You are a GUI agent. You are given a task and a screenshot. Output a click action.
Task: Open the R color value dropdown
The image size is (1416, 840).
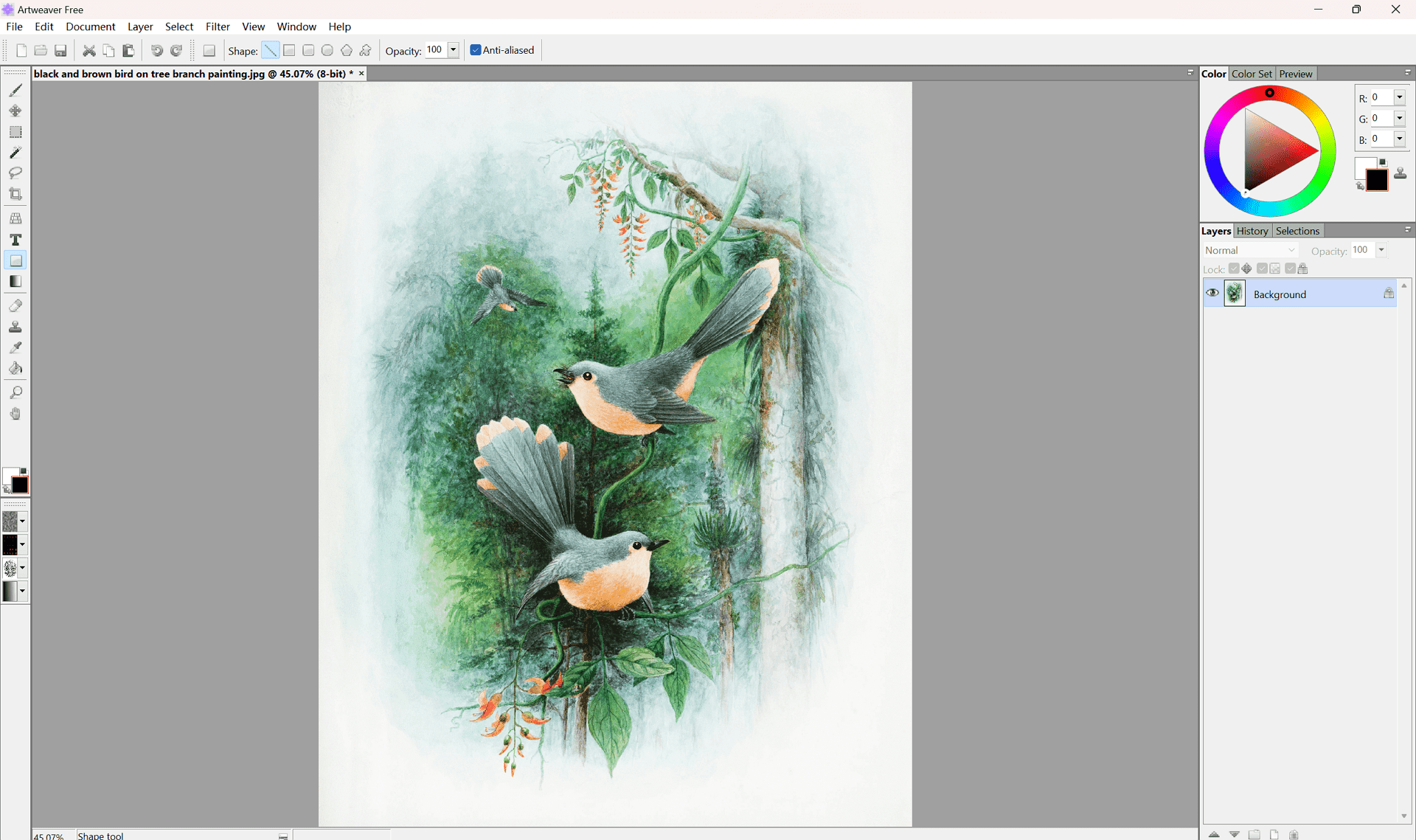pyautogui.click(x=1399, y=97)
